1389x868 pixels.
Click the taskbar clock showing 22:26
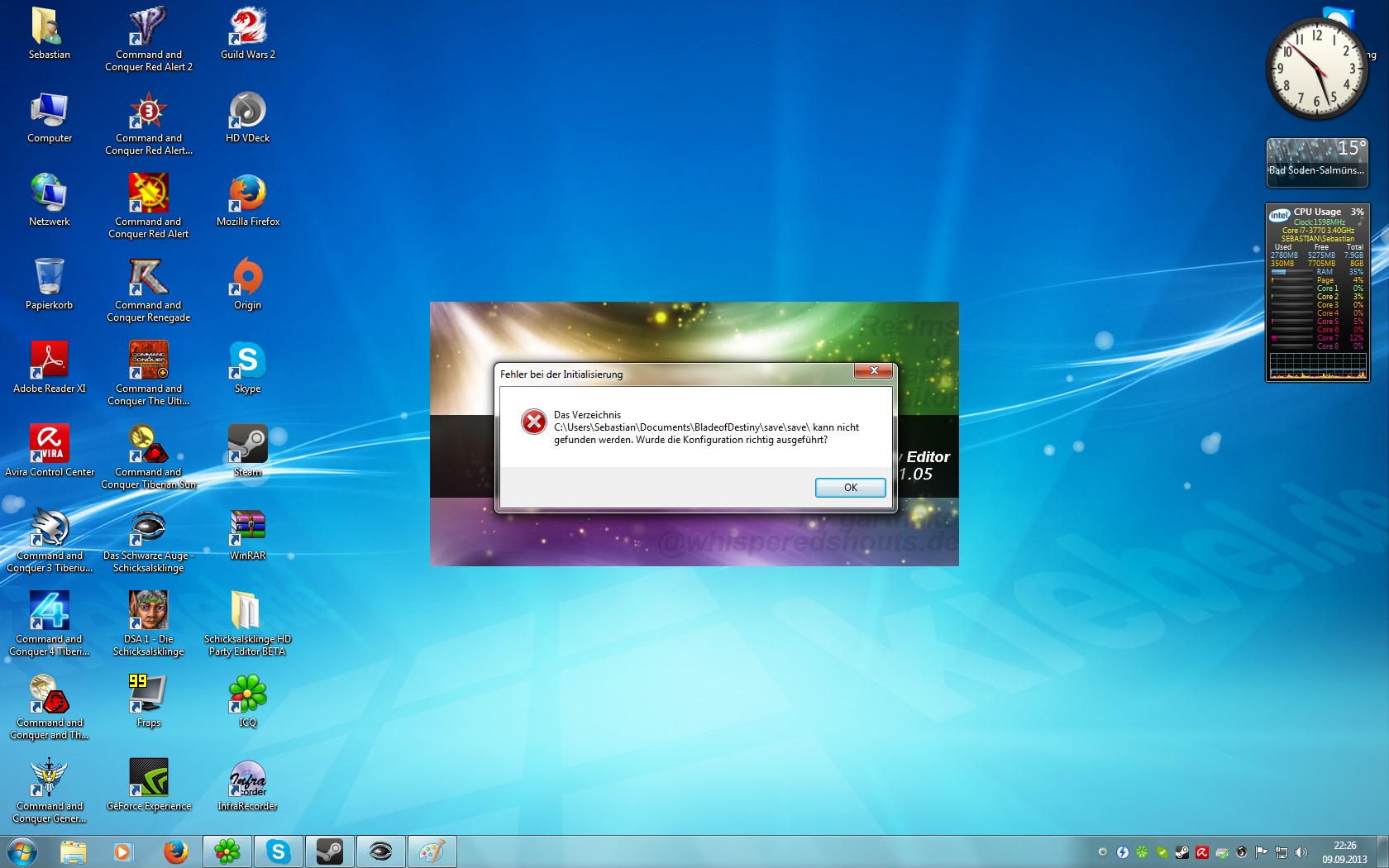(1344, 852)
